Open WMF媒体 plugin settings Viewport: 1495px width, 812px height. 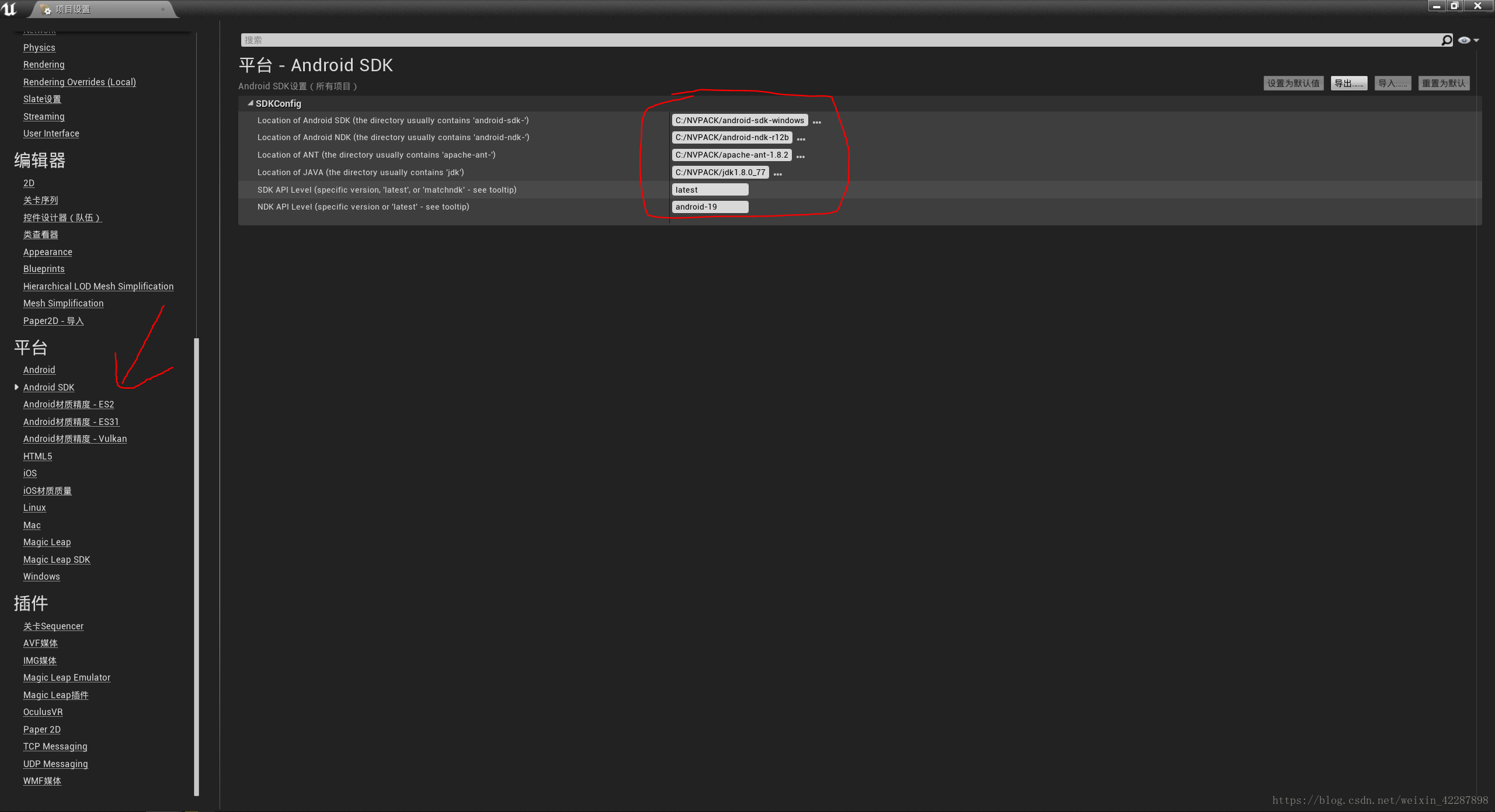(x=42, y=780)
